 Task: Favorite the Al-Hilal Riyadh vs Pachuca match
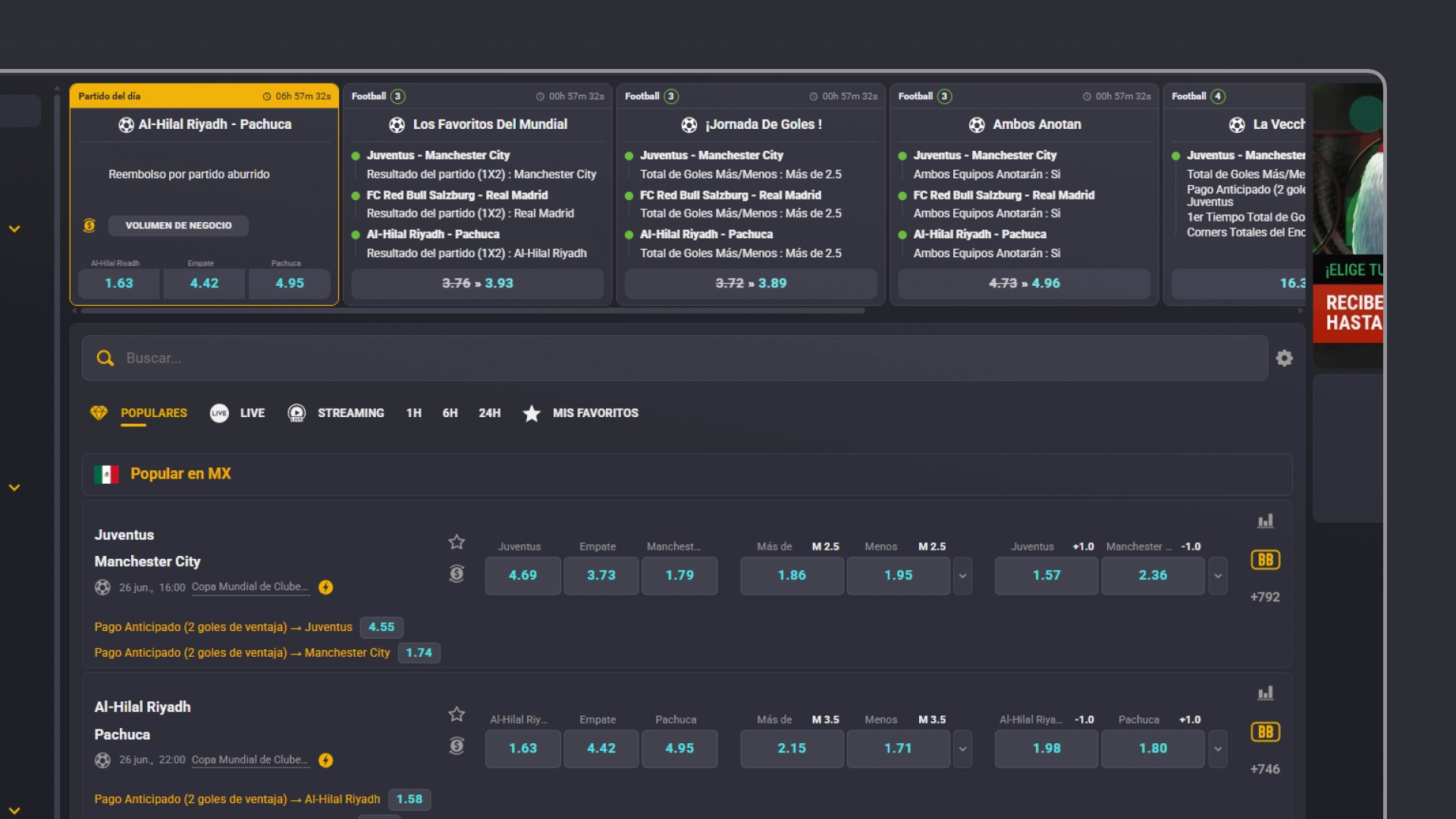(457, 714)
